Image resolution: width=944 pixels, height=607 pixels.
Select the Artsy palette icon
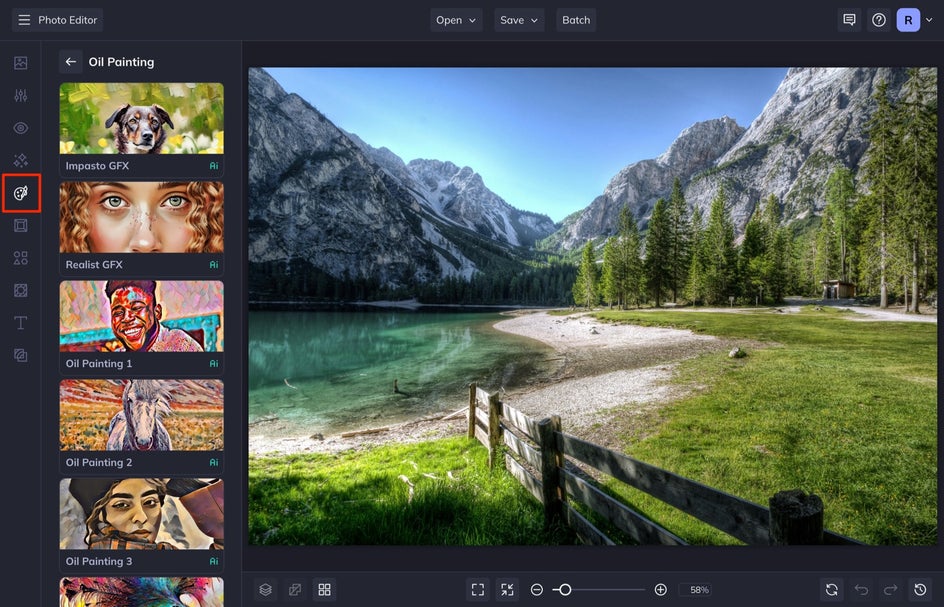pos(21,193)
